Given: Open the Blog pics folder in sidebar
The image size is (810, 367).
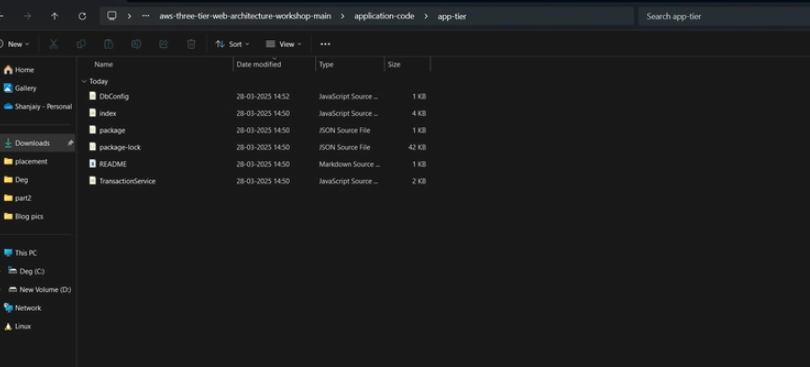Looking at the screenshot, I should 29,217.
